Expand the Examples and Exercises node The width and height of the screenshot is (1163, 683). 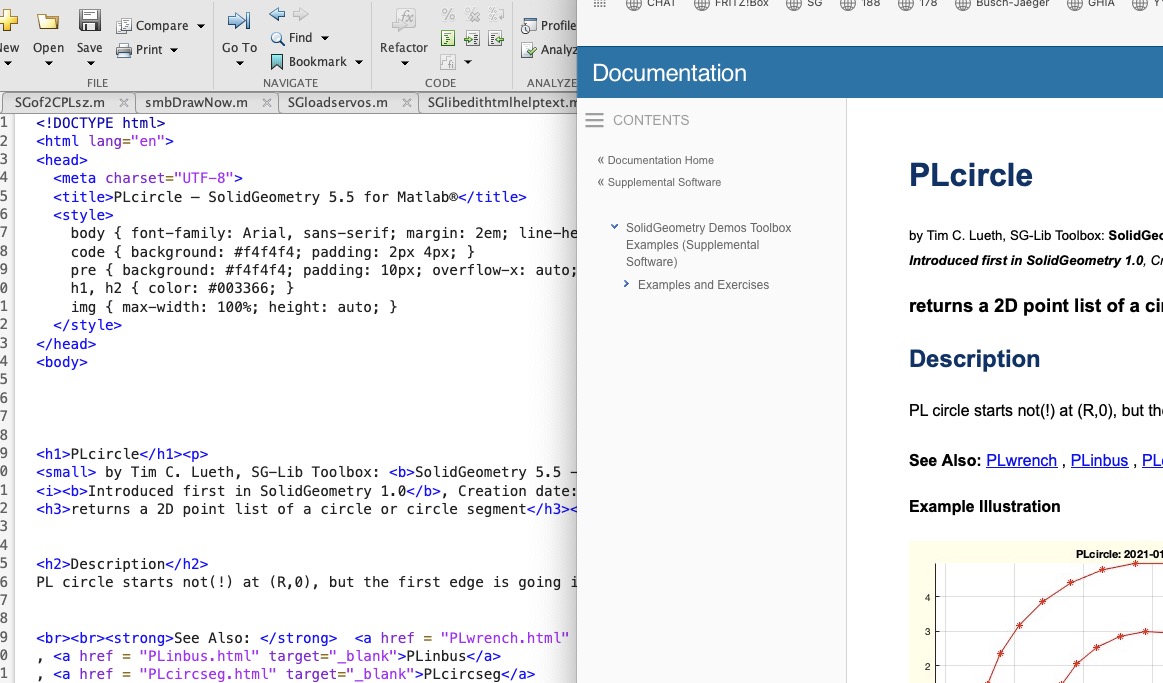pyautogui.click(x=626, y=285)
